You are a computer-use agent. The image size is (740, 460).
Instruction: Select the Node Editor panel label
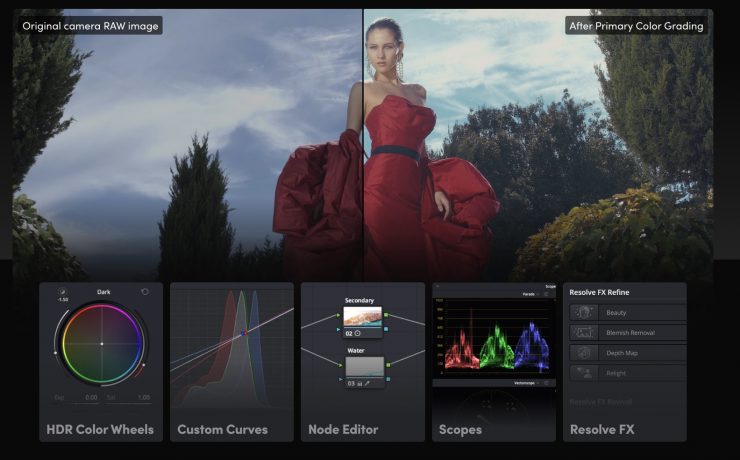(x=343, y=430)
